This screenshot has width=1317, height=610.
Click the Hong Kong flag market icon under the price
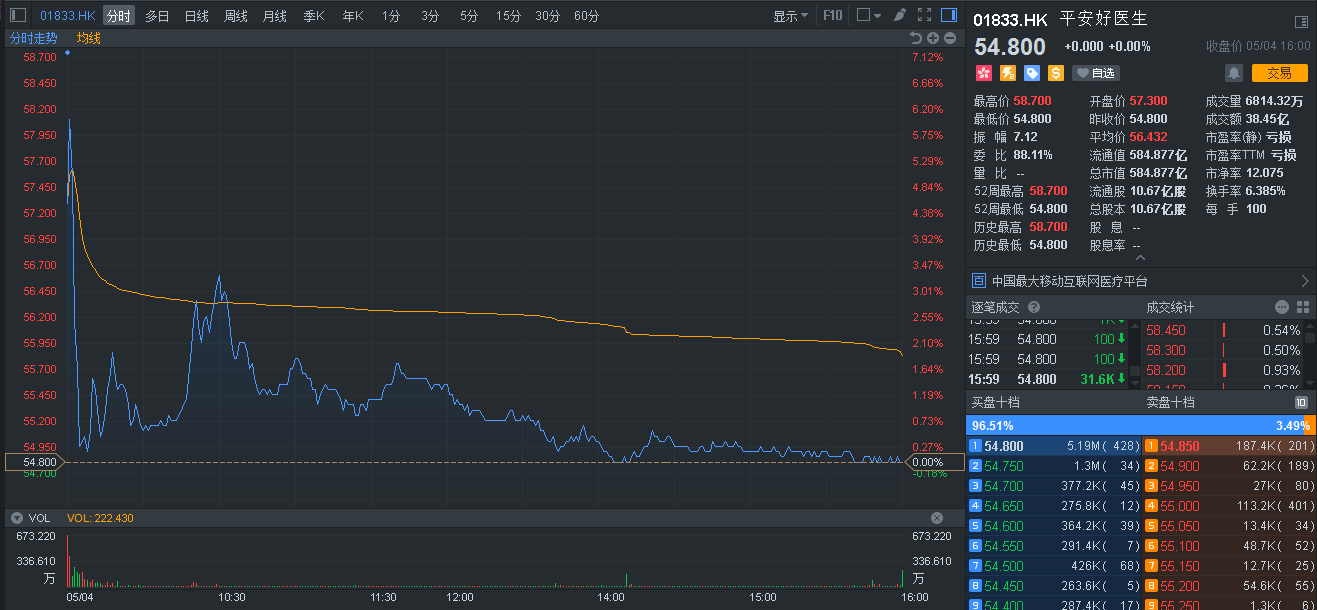984,72
